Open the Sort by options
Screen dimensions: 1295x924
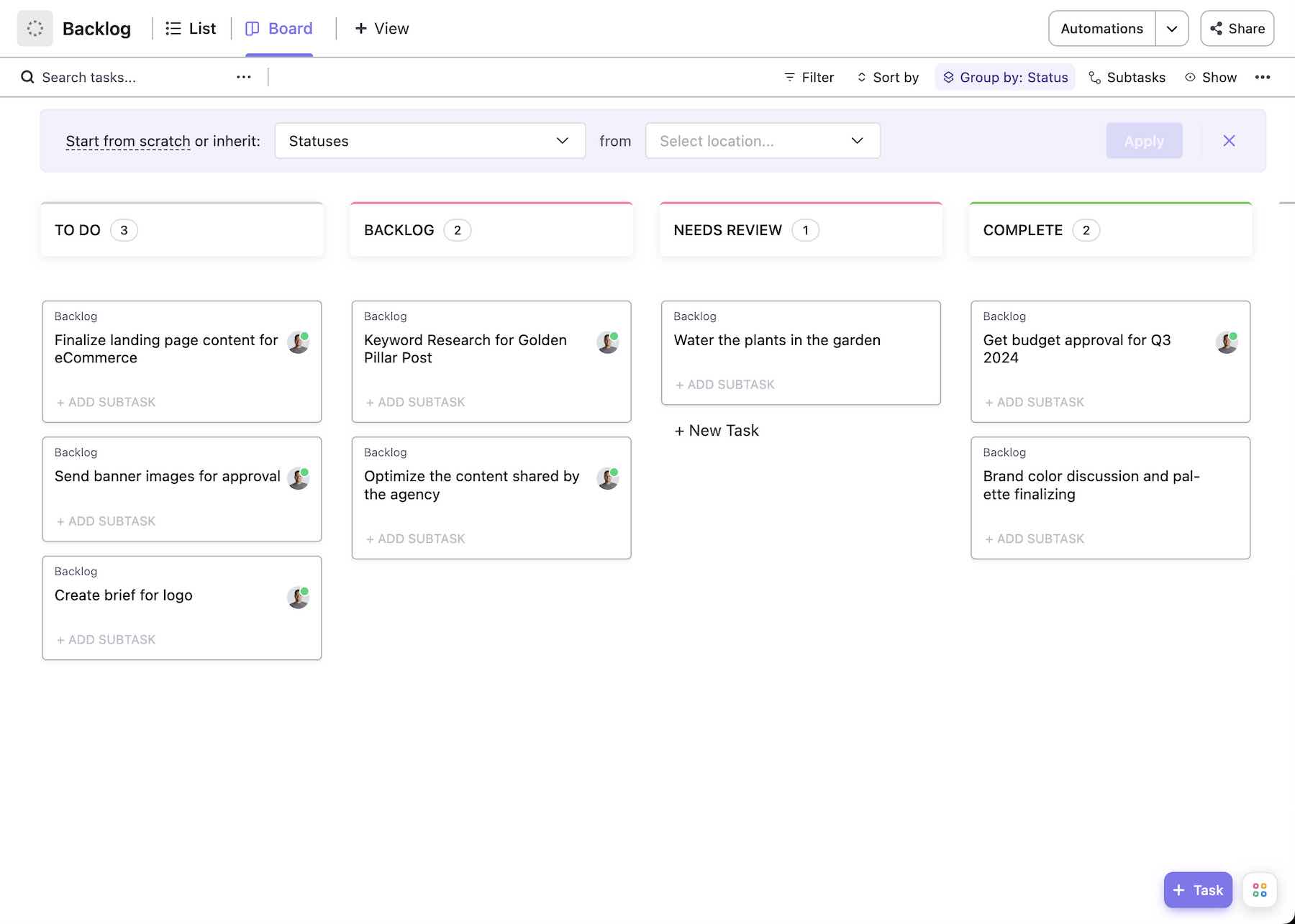tap(887, 77)
